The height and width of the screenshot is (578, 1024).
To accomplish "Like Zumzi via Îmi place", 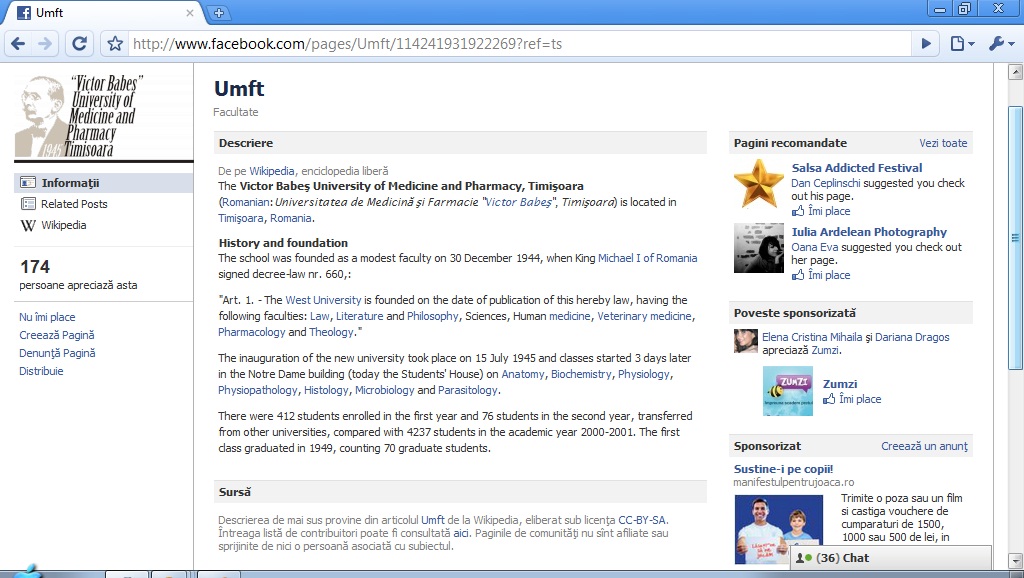I will pos(859,399).
